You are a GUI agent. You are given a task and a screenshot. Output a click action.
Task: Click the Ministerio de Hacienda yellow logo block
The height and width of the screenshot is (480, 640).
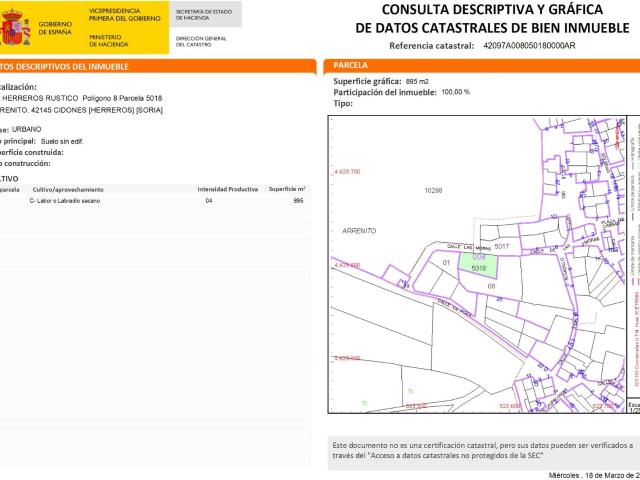[125, 28]
